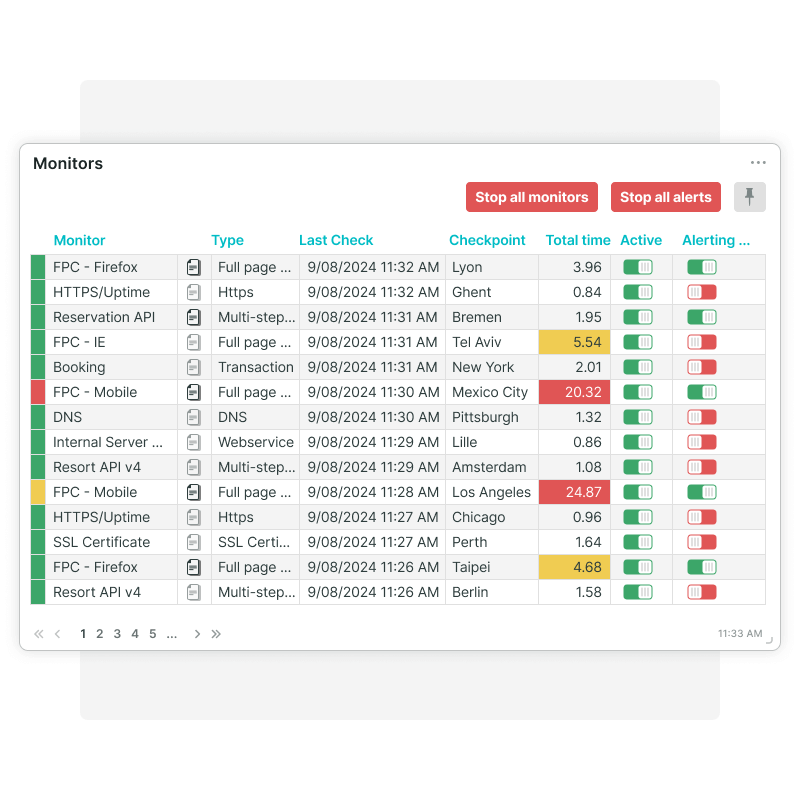Sort by Type column header

[x=228, y=240]
